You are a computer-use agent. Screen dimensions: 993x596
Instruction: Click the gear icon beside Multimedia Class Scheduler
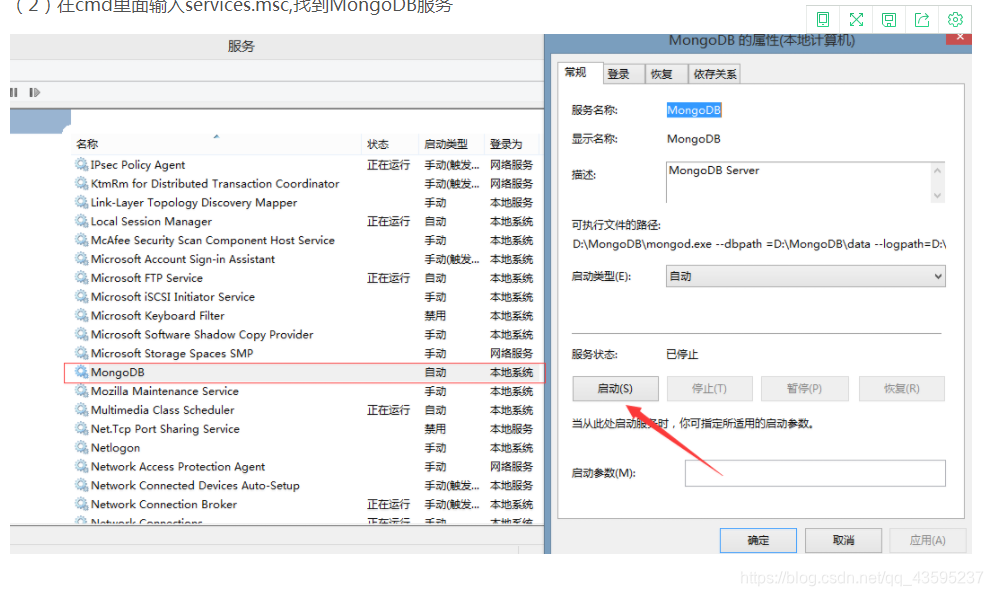(81, 410)
